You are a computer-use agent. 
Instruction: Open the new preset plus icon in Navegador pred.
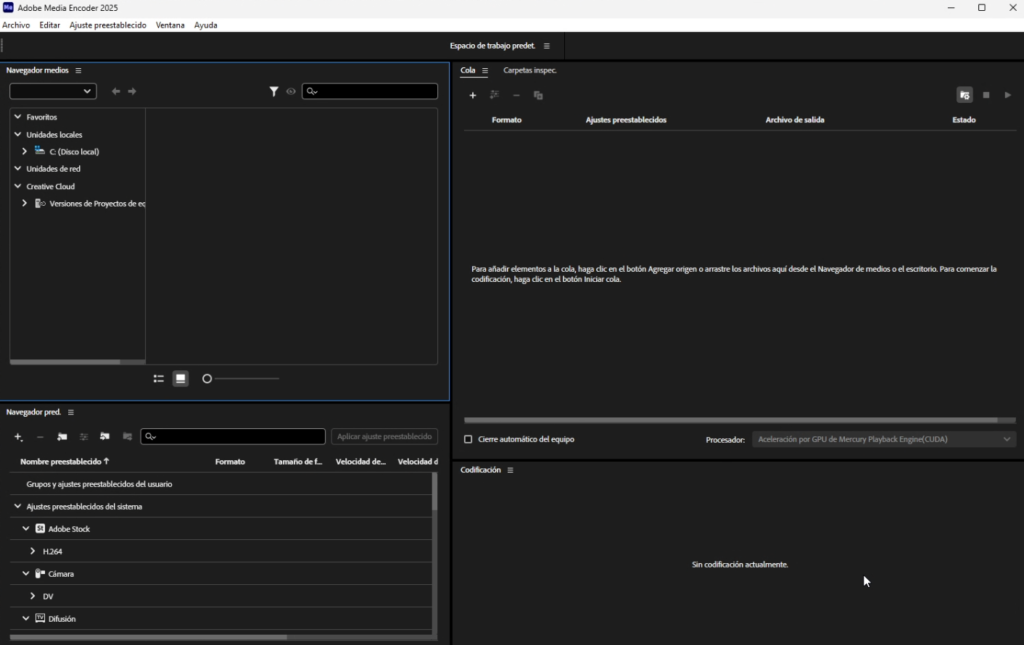(17, 437)
